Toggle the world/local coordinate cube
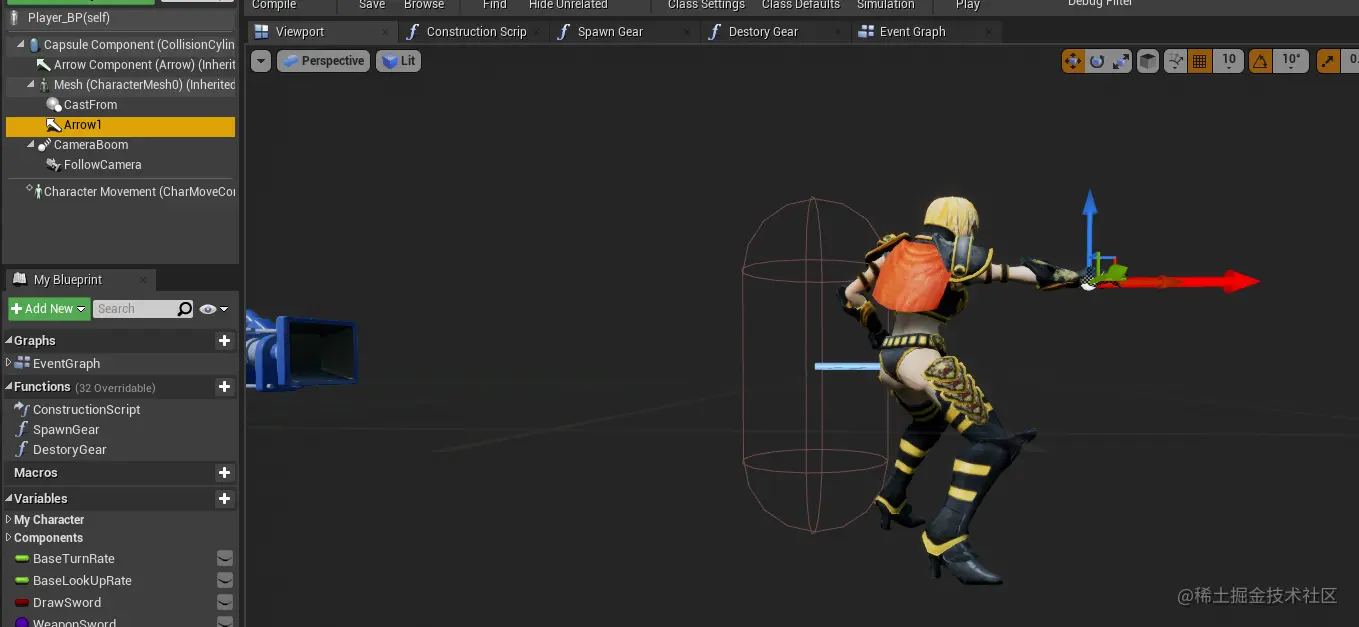Image resolution: width=1359 pixels, height=627 pixels. coord(1148,61)
